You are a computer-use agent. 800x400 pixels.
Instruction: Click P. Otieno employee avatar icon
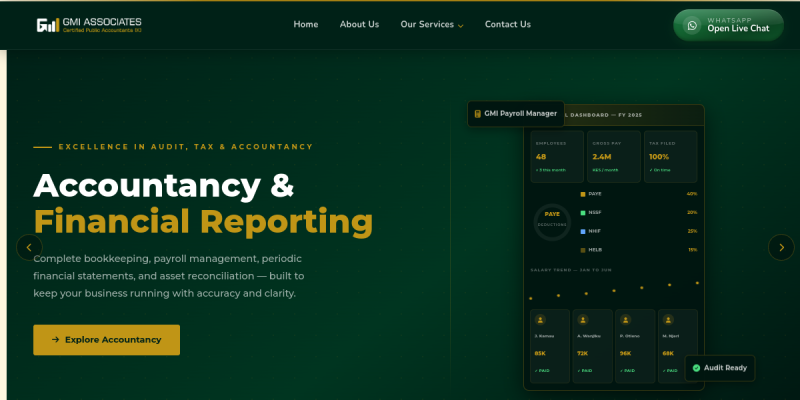tap(626, 321)
